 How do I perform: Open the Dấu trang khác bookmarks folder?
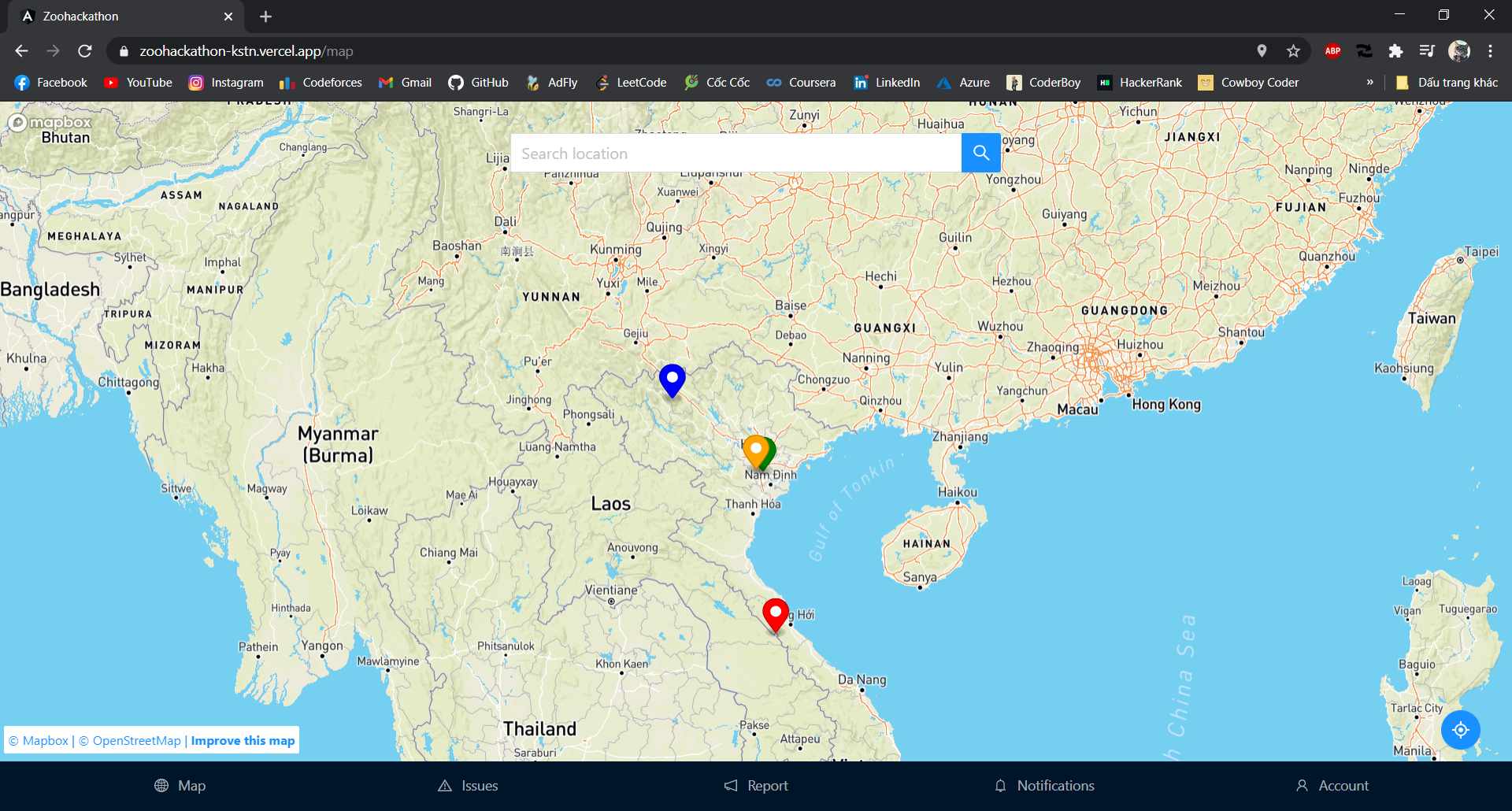[1446, 83]
